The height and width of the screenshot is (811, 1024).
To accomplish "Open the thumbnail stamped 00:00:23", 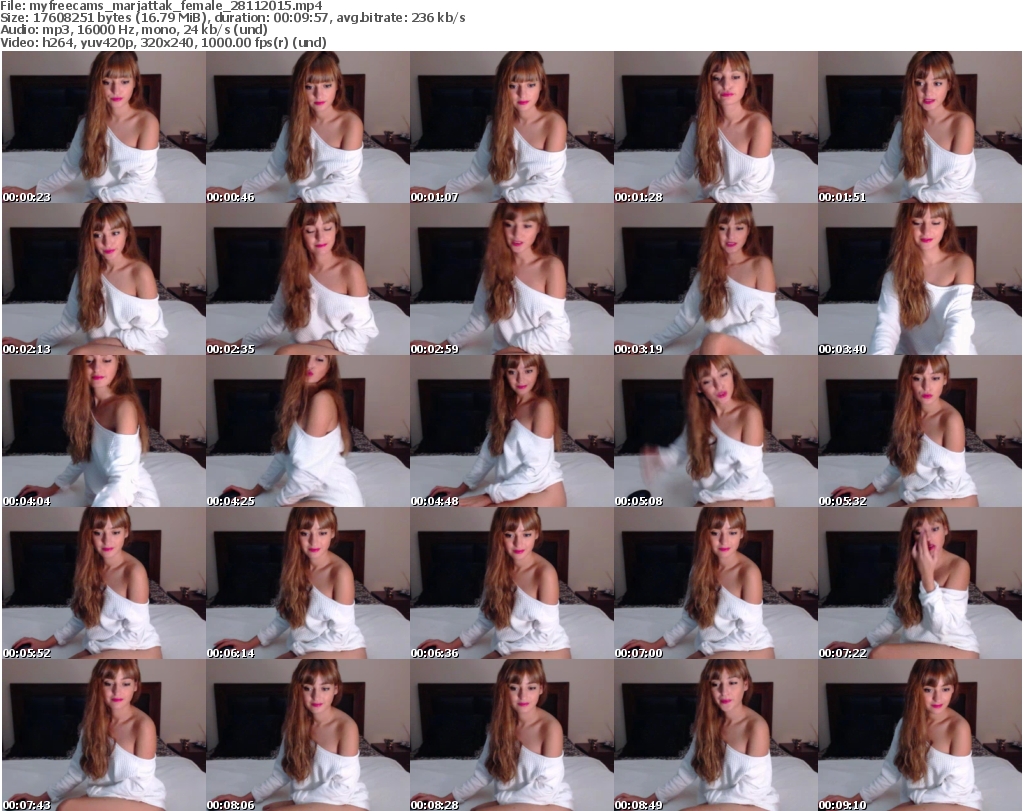I will point(104,127).
